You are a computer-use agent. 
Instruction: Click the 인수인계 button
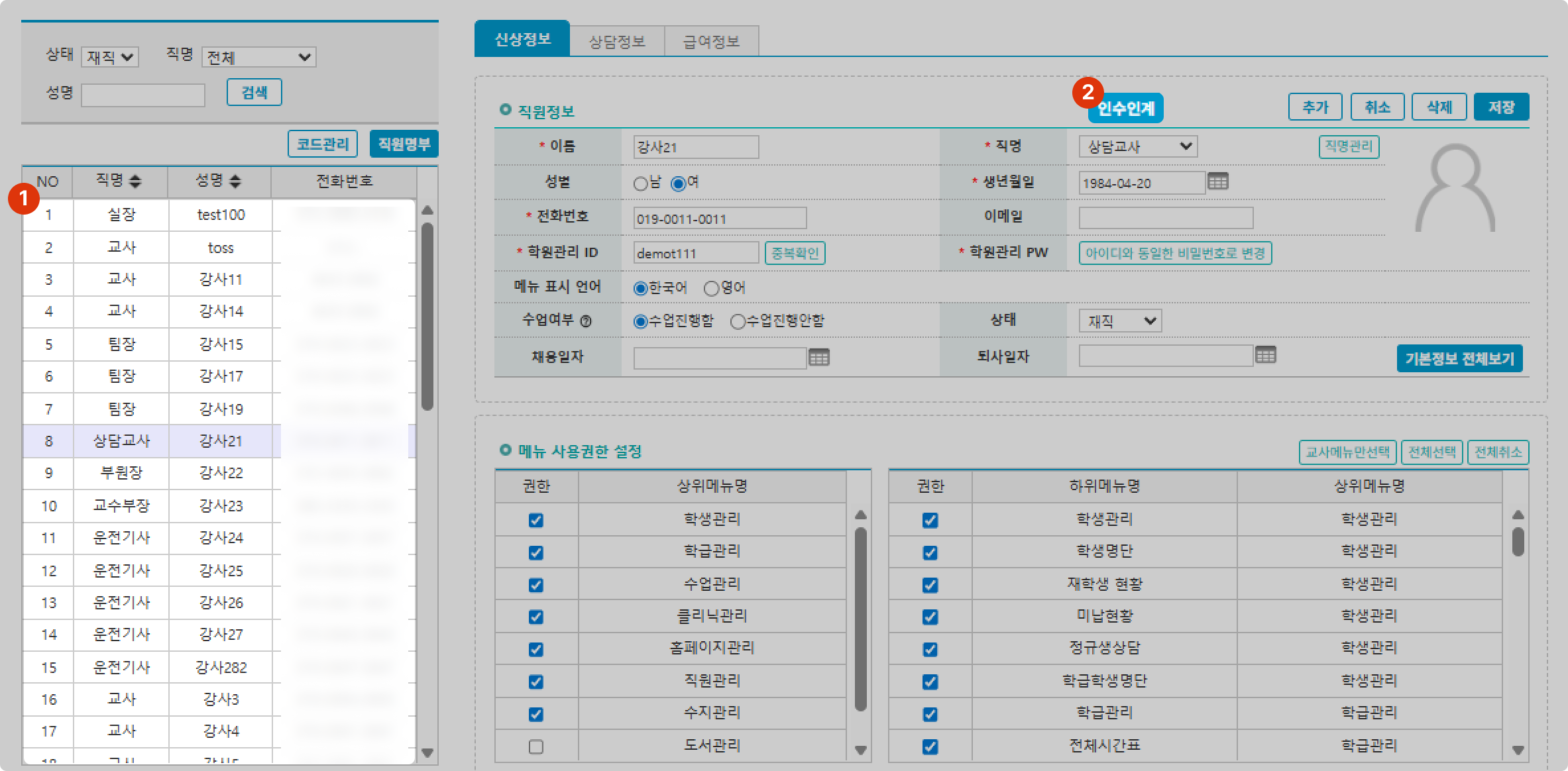click(1126, 109)
